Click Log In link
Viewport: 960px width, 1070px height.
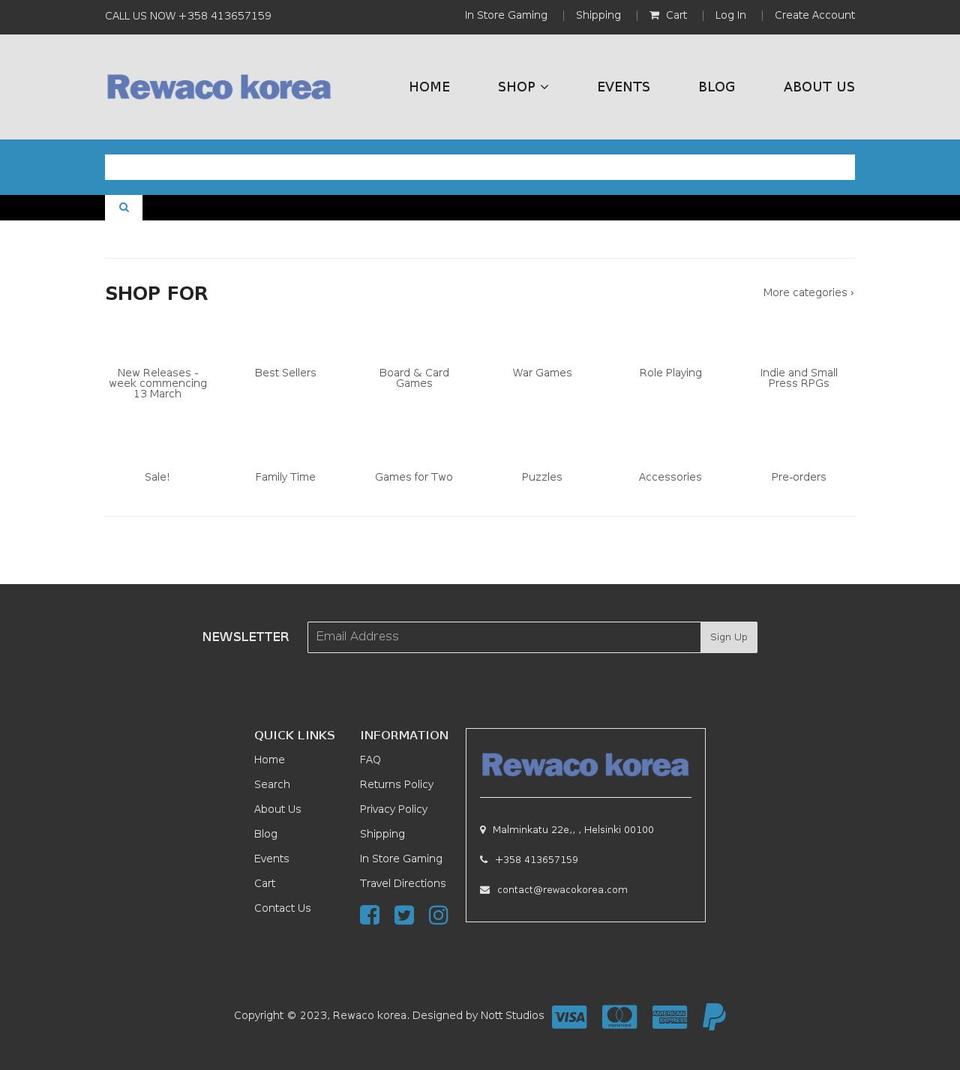point(730,15)
